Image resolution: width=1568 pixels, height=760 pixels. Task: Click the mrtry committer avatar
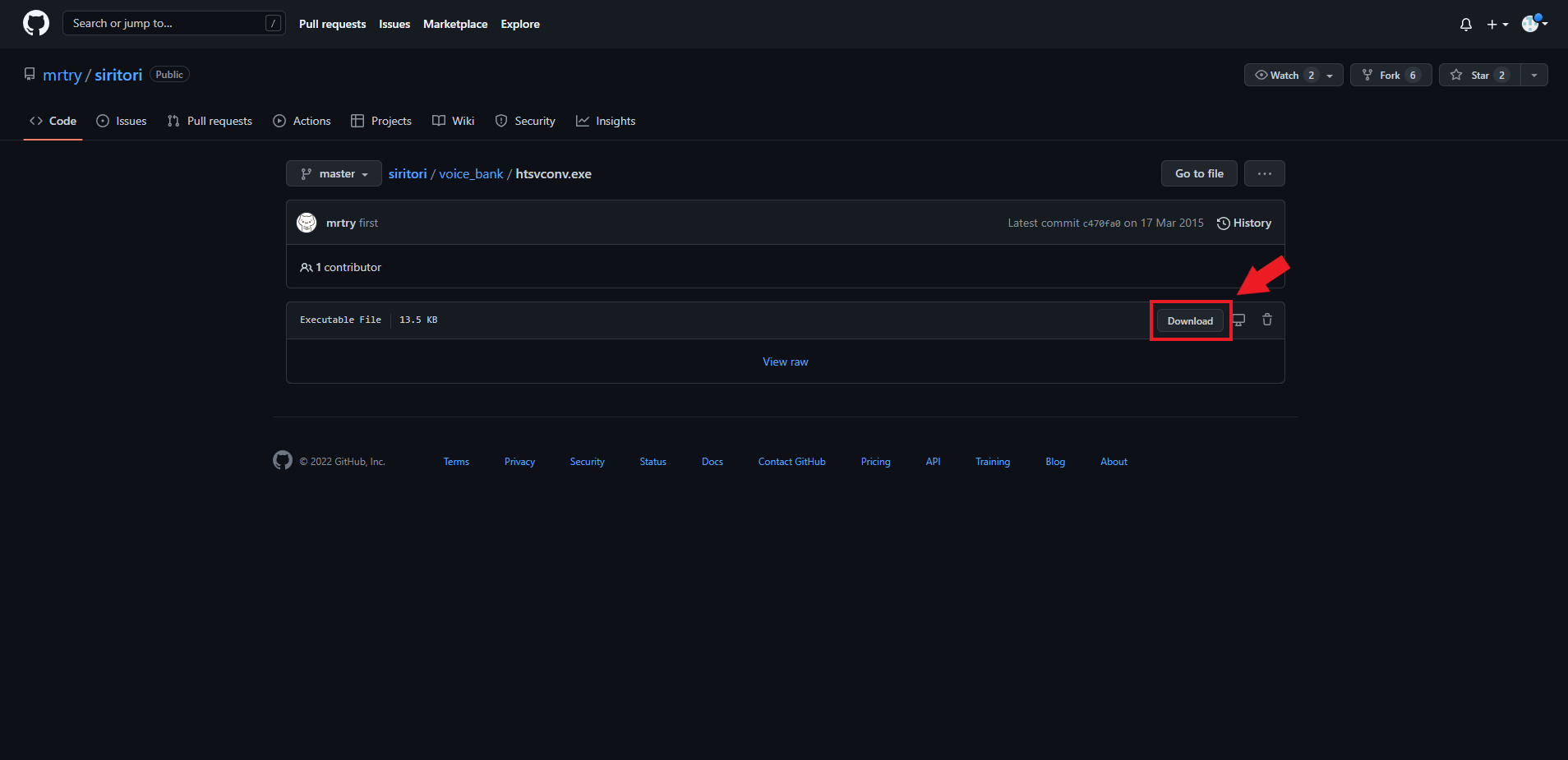[x=307, y=223]
